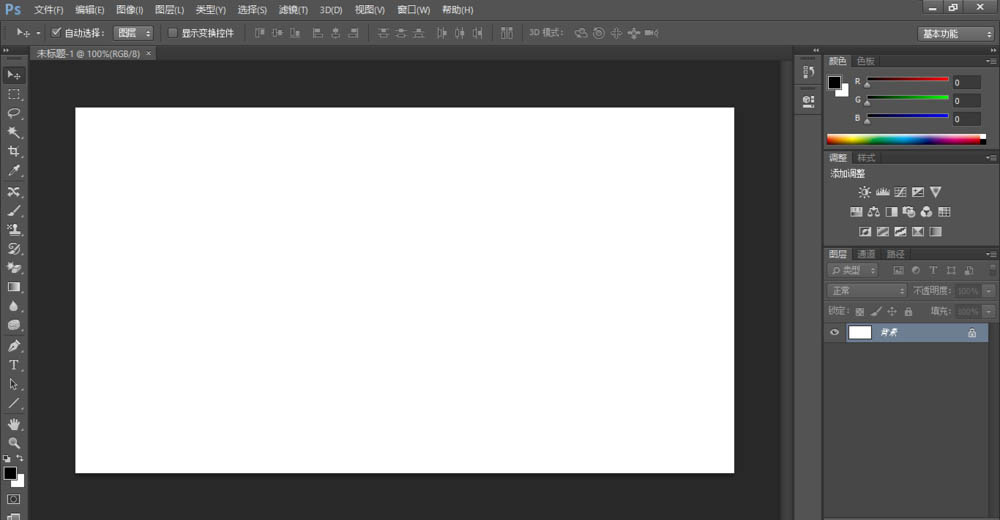Select the Move tool
The image size is (1000, 520).
pos(13,75)
